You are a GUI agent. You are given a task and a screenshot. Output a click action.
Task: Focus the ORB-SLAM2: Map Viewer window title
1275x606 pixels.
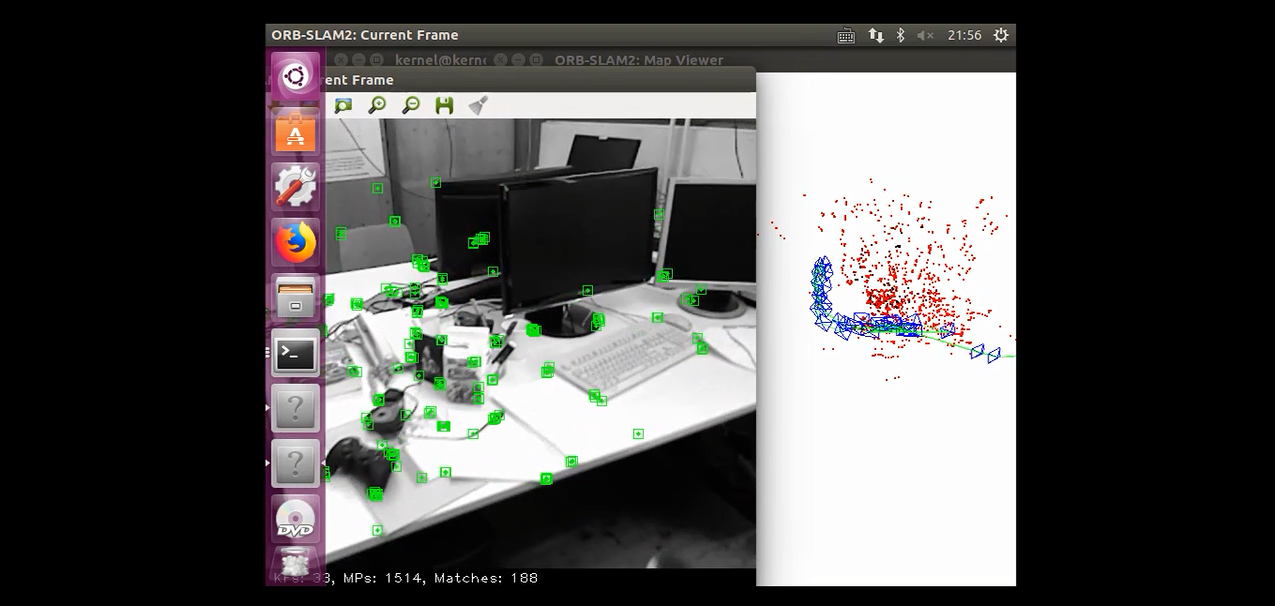coord(639,60)
